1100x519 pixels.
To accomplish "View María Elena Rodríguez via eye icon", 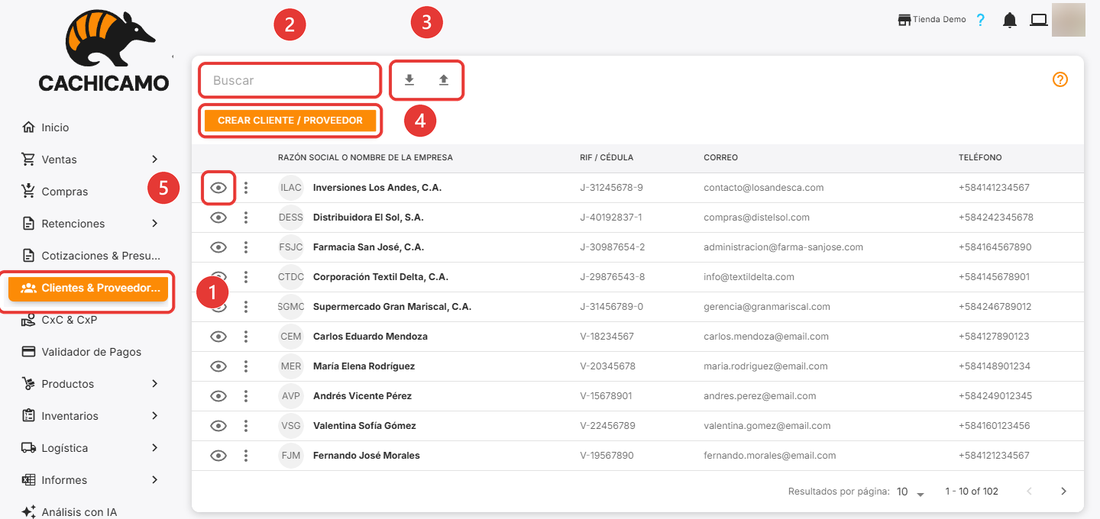I will (219, 366).
